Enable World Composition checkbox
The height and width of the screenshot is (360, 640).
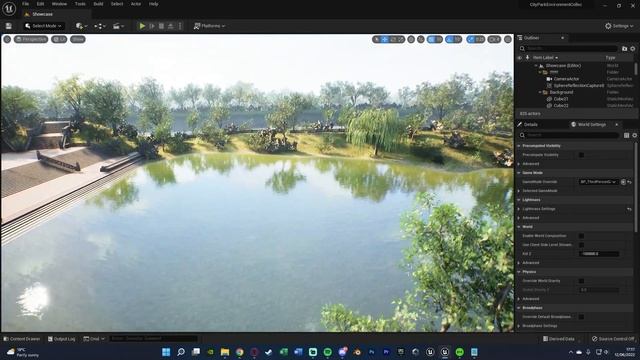tap(581, 236)
